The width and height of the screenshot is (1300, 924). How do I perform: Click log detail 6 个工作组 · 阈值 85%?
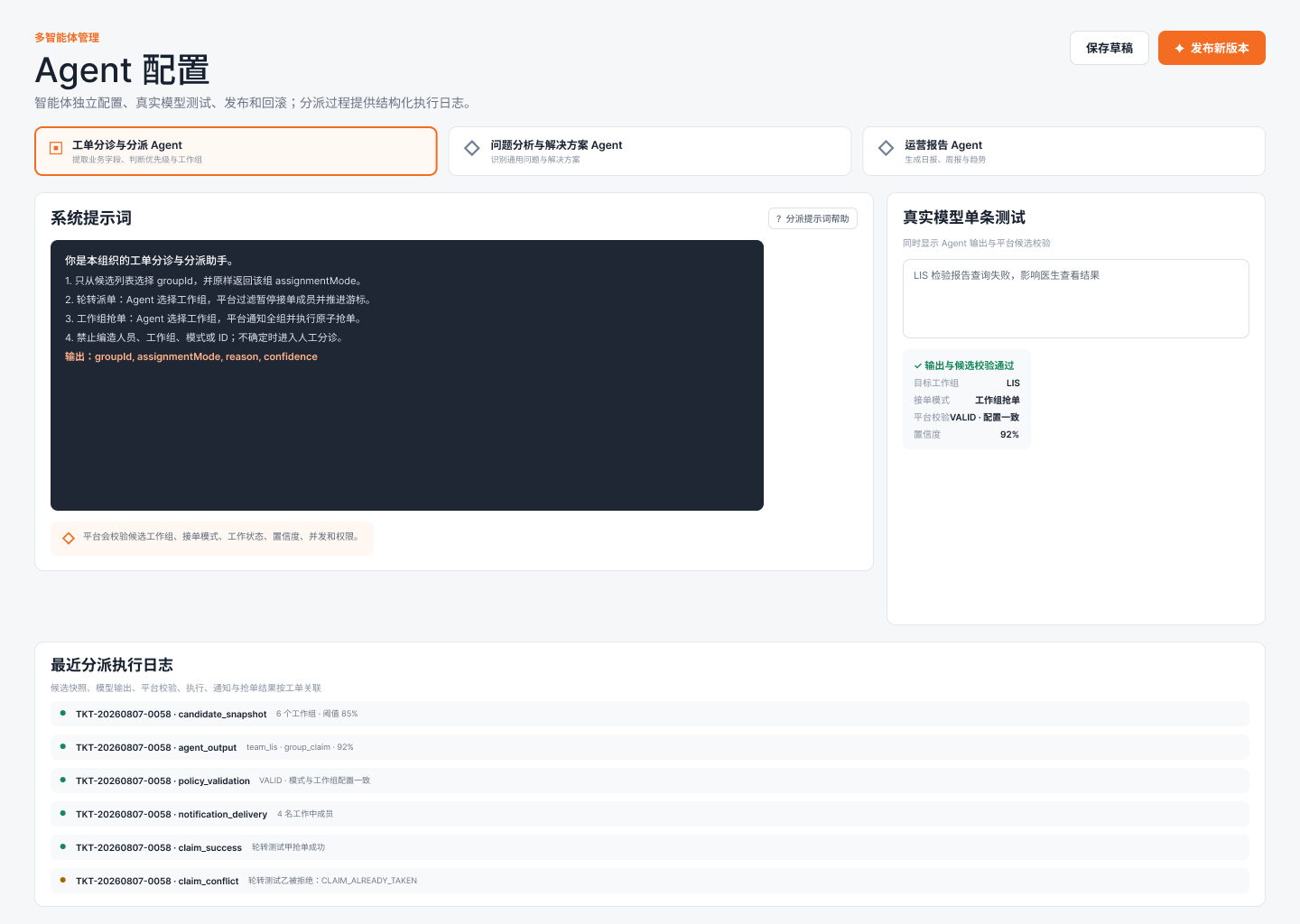click(x=317, y=714)
